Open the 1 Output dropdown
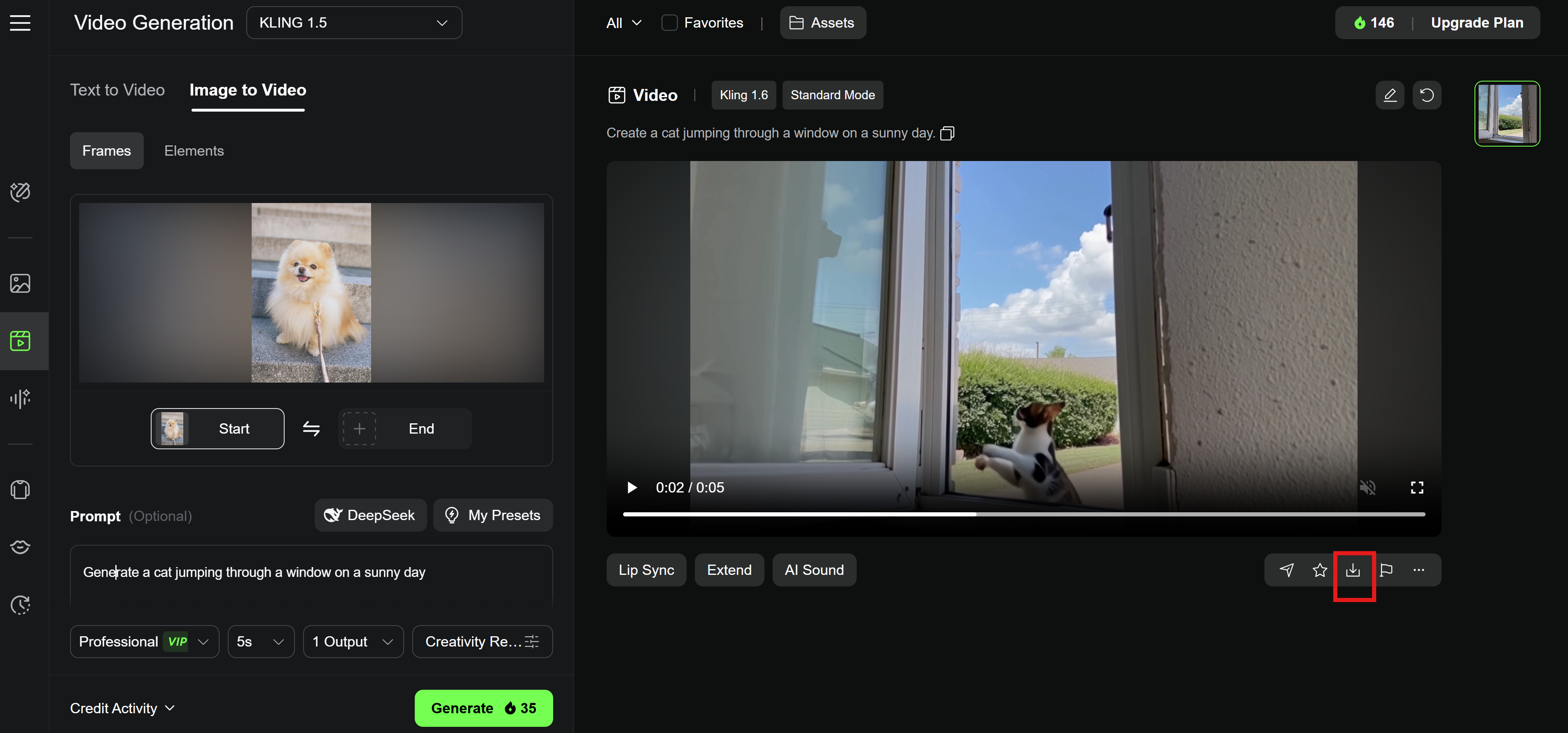The width and height of the screenshot is (1568, 733). click(x=353, y=642)
